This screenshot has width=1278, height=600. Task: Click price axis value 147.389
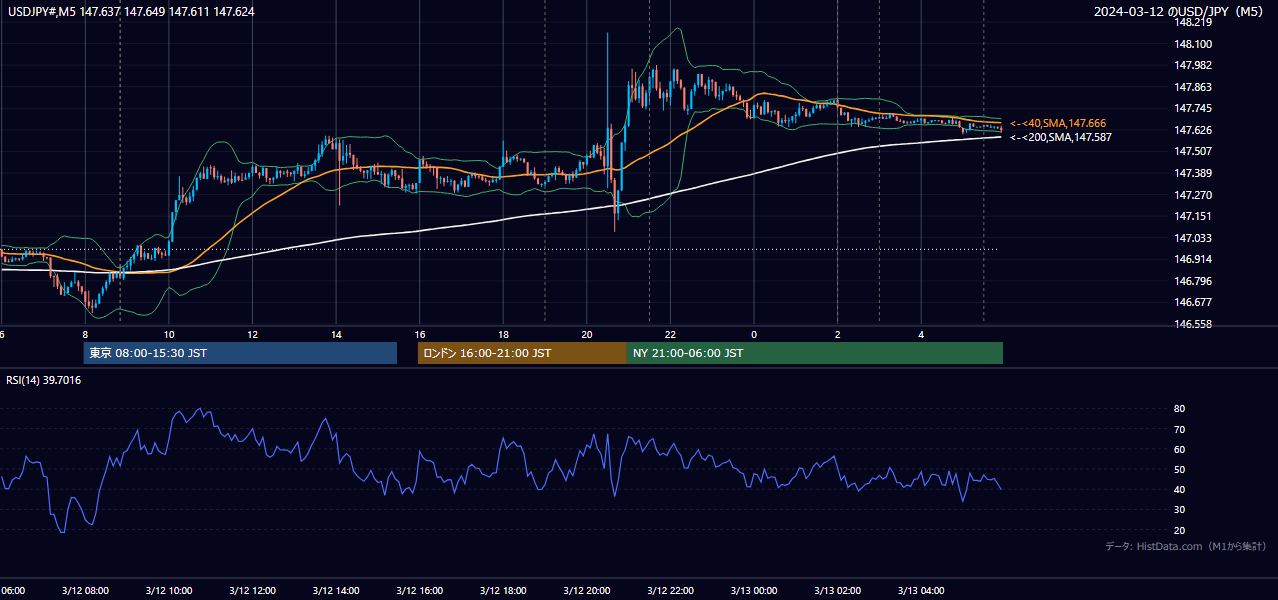click(1194, 173)
